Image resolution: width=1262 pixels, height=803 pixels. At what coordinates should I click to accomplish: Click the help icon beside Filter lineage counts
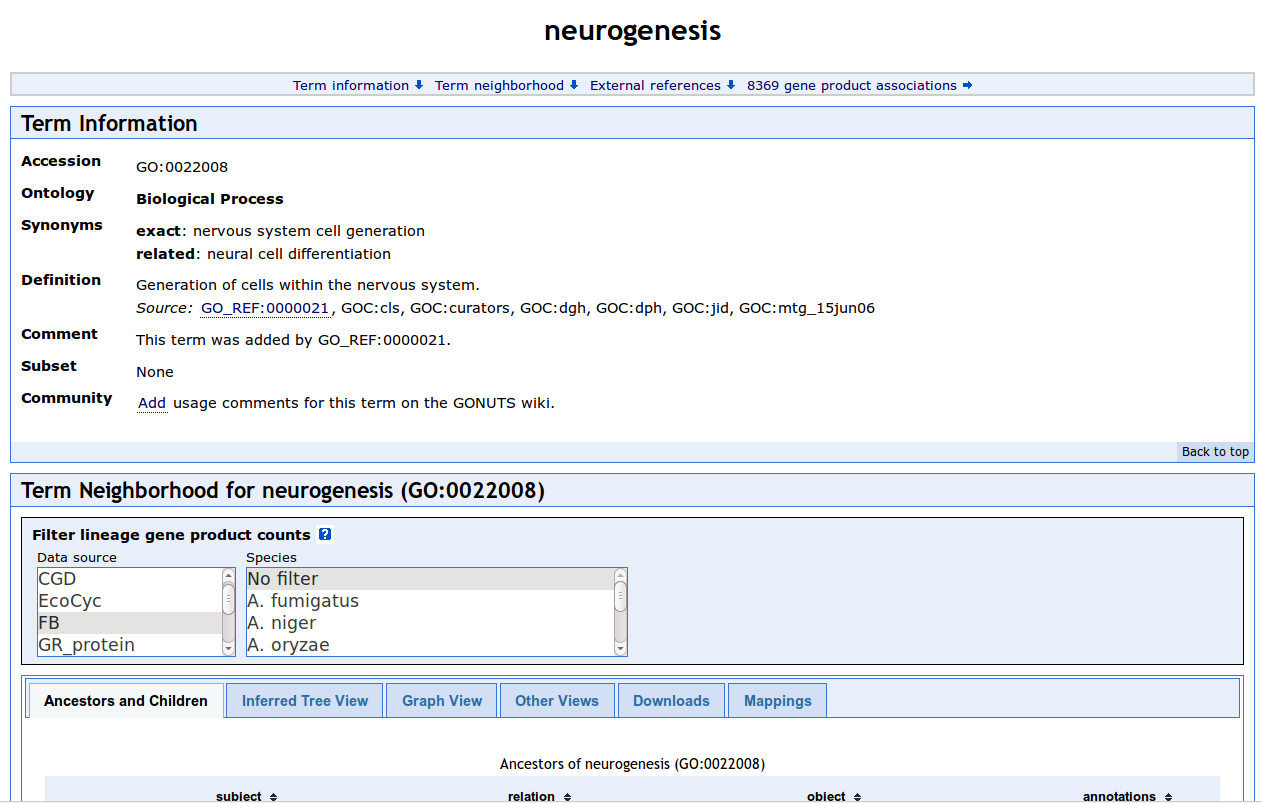(x=325, y=535)
